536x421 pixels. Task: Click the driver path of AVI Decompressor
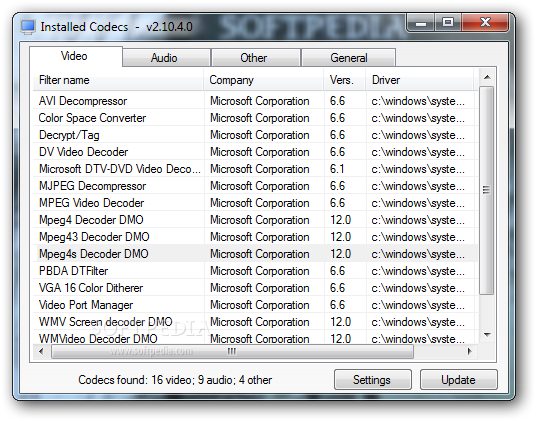pos(418,101)
